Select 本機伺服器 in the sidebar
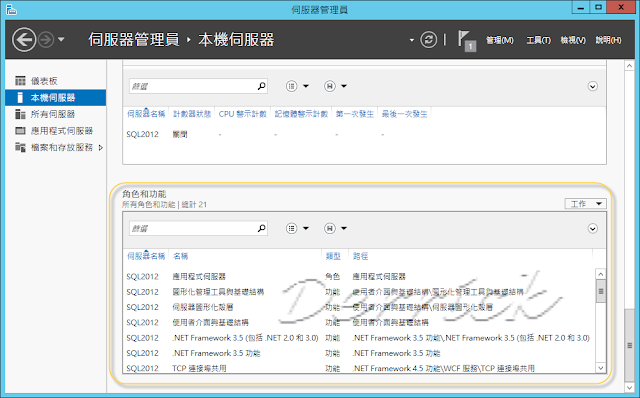Image resolution: width=640 pixels, height=398 pixels. (x=56, y=98)
